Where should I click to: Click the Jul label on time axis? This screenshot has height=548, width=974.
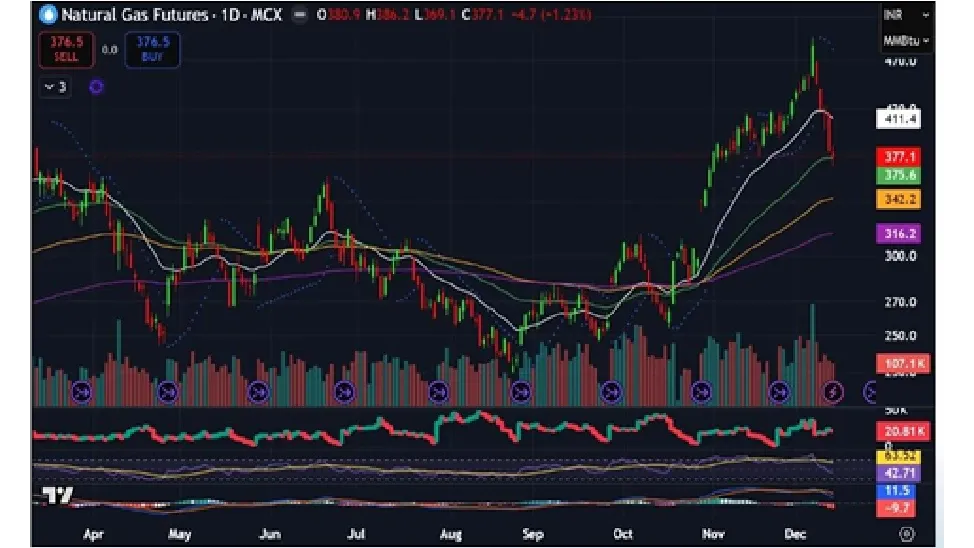point(356,534)
